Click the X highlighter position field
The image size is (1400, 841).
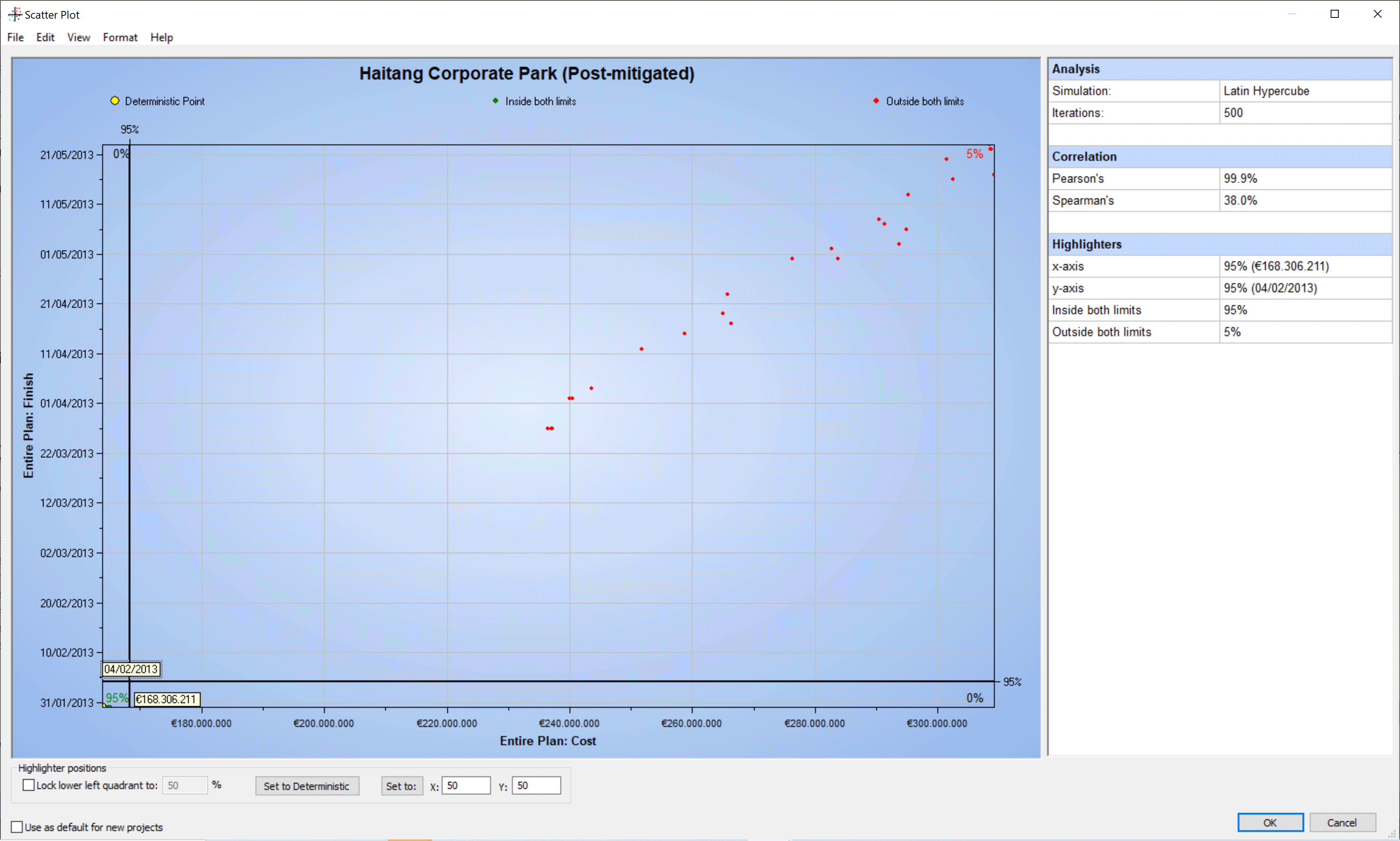(466, 785)
